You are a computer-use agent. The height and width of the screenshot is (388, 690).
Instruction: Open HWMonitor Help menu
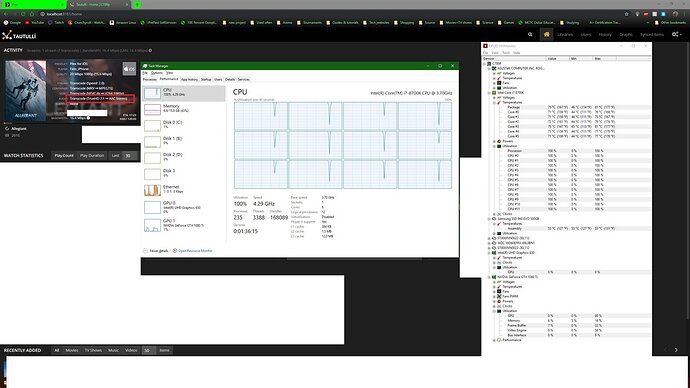pos(517,53)
